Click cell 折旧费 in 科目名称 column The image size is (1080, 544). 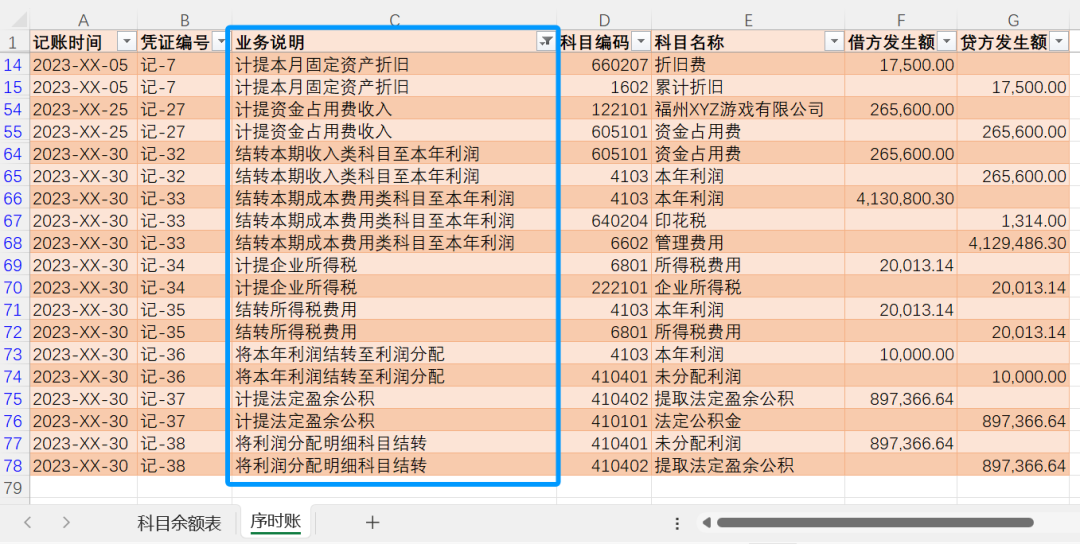click(748, 65)
